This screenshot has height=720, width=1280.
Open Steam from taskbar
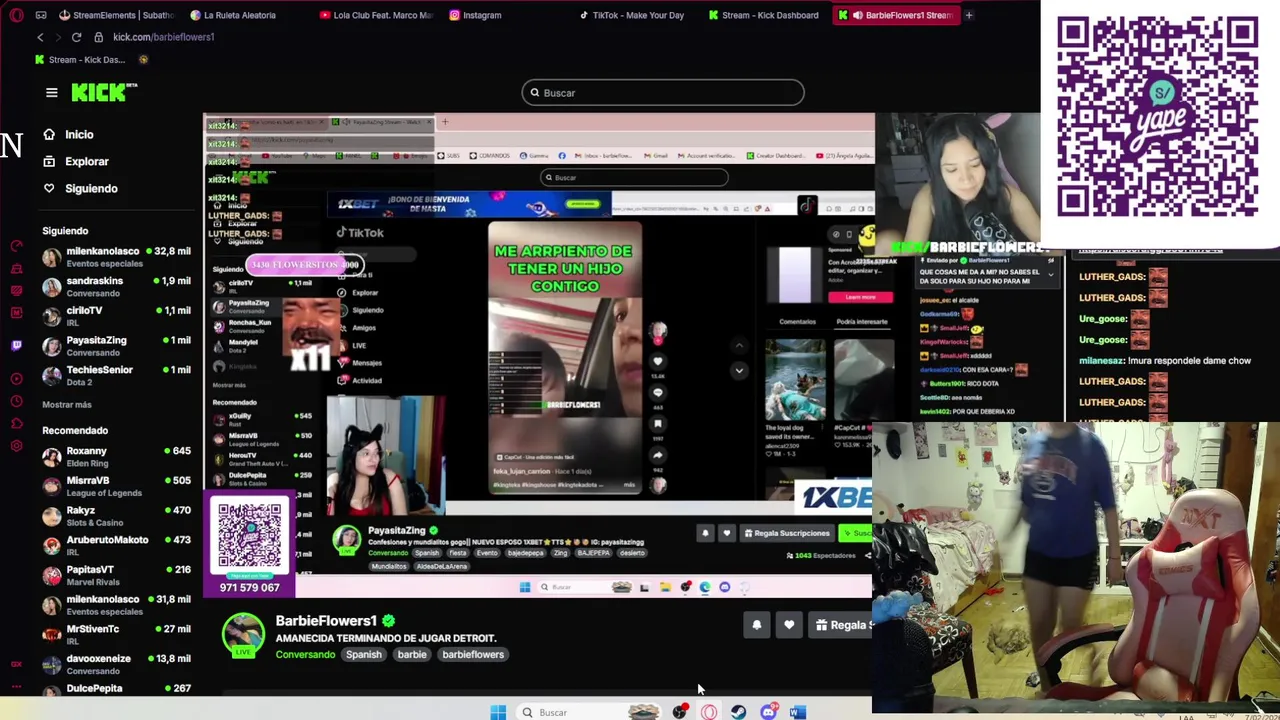(x=738, y=712)
